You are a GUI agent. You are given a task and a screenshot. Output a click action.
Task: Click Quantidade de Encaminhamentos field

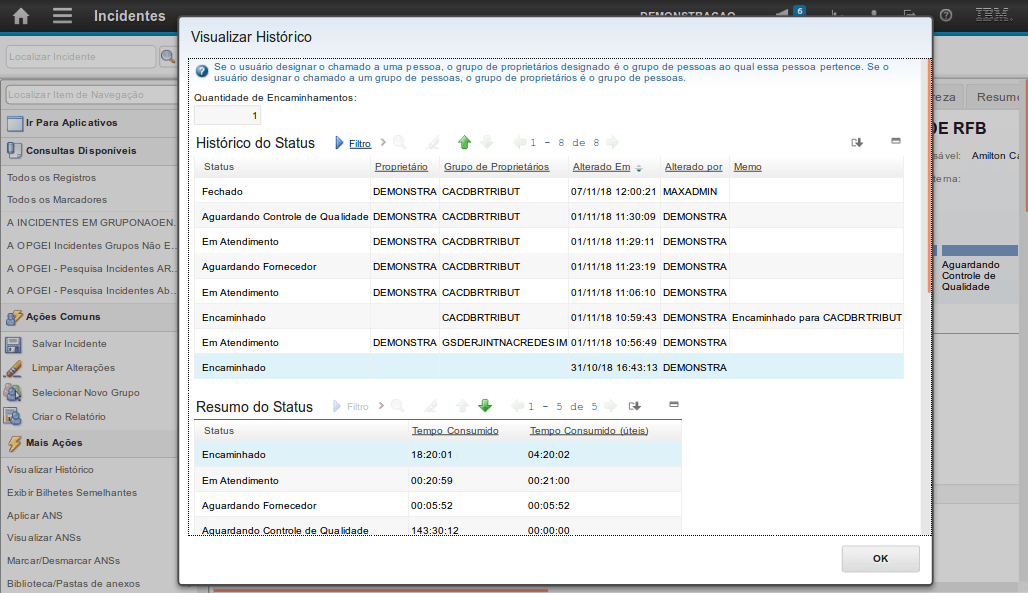[227, 115]
